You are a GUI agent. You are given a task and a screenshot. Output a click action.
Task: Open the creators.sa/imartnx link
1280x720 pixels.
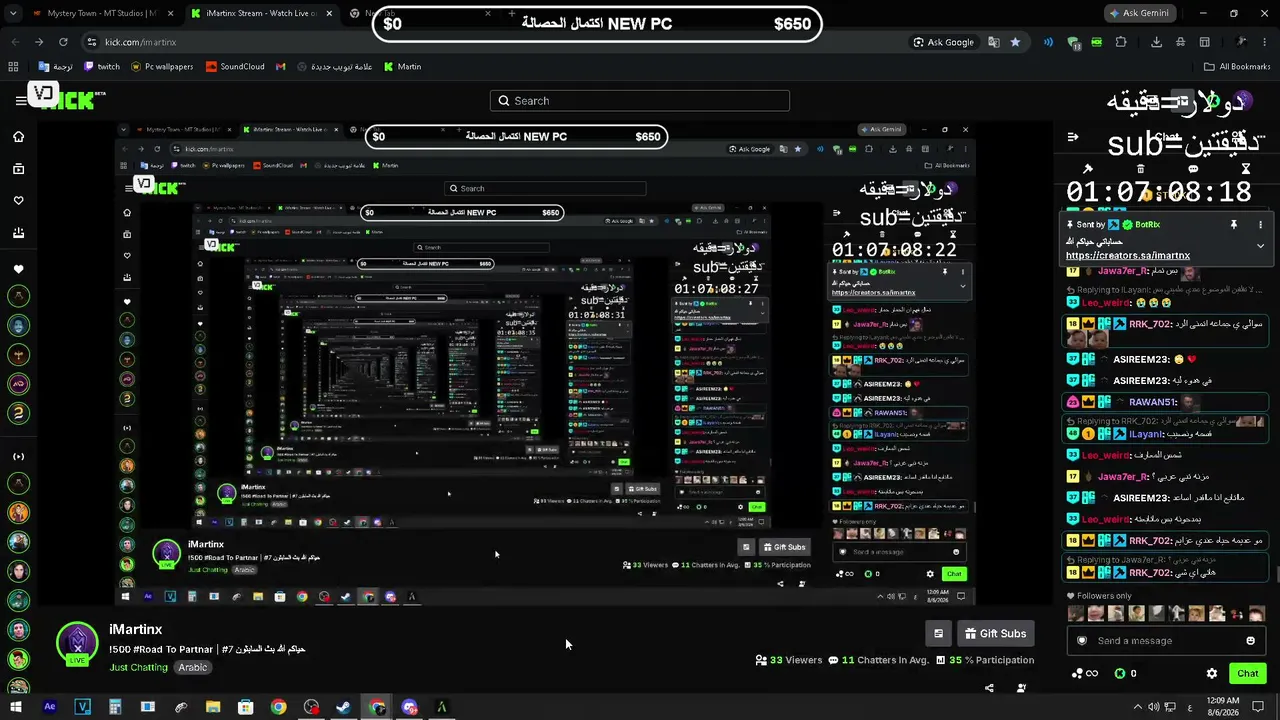(x=1128, y=256)
